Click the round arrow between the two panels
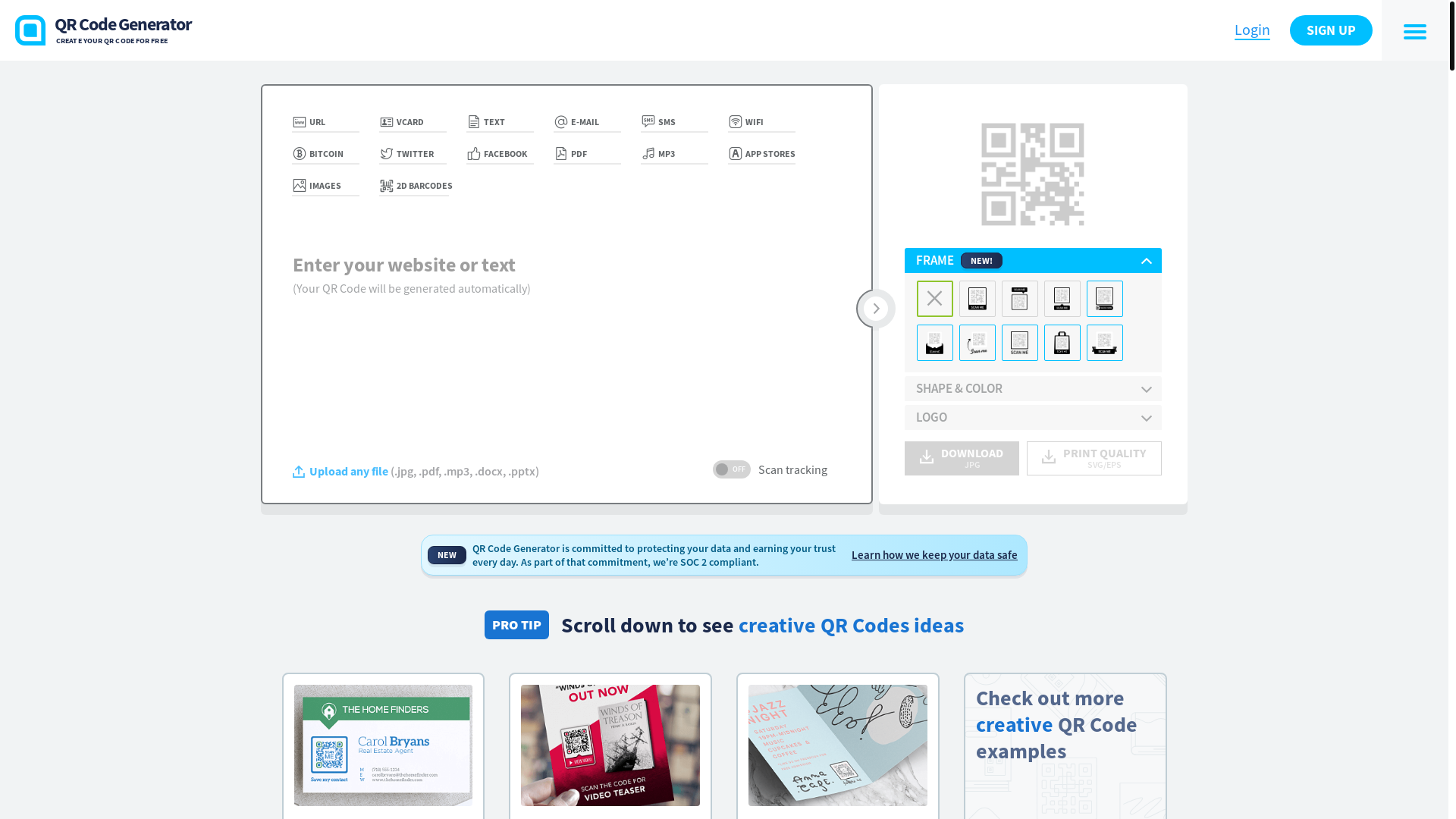Viewport: 1456px width, 819px height. (876, 309)
